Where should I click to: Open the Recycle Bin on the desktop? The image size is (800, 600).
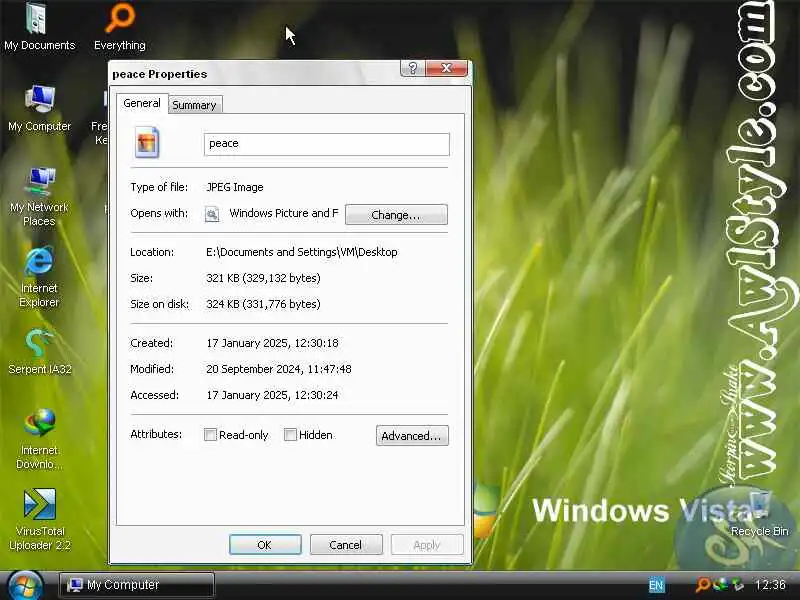click(x=760, y=513)
